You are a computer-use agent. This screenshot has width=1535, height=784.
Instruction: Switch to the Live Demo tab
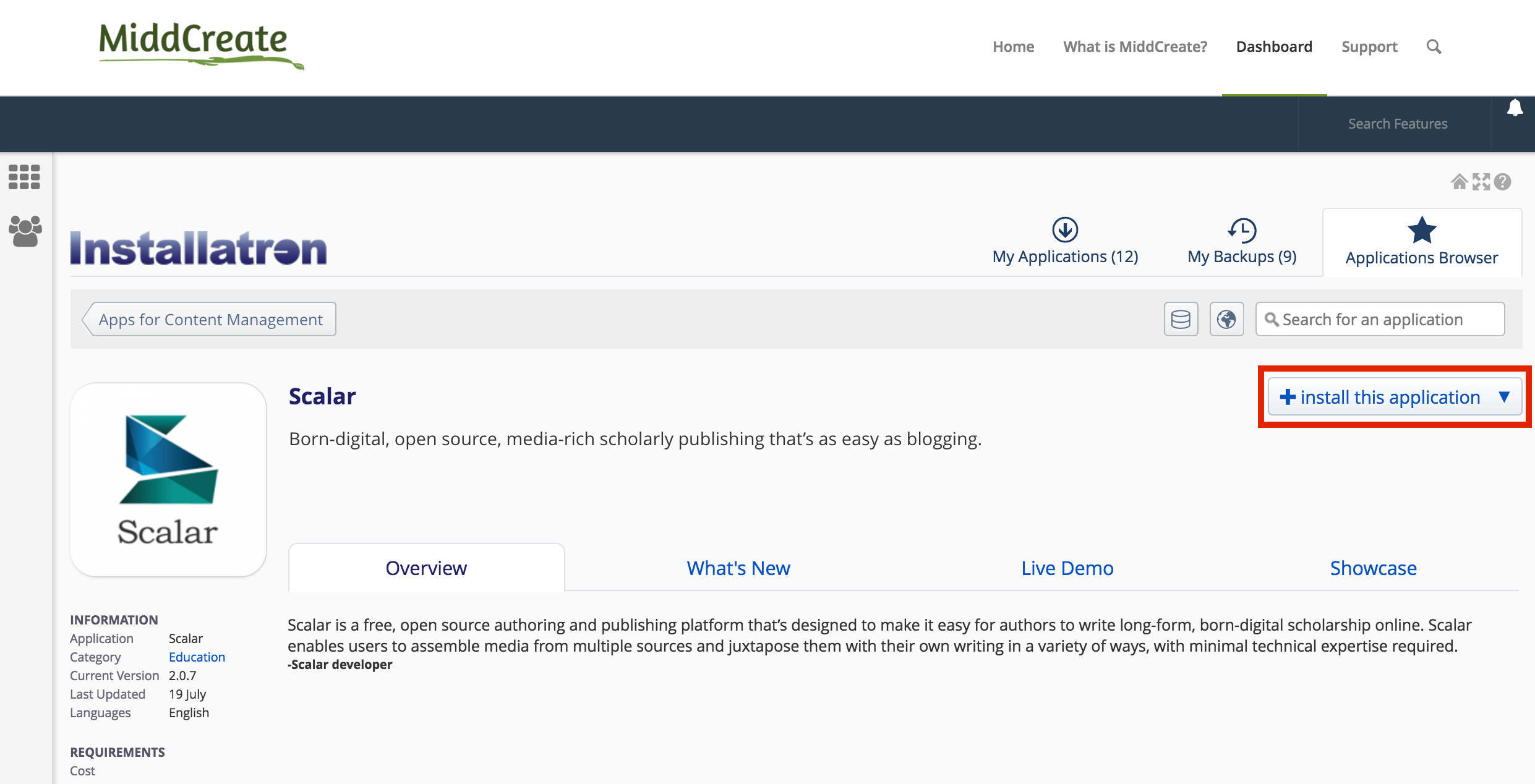click(1067, 568)
